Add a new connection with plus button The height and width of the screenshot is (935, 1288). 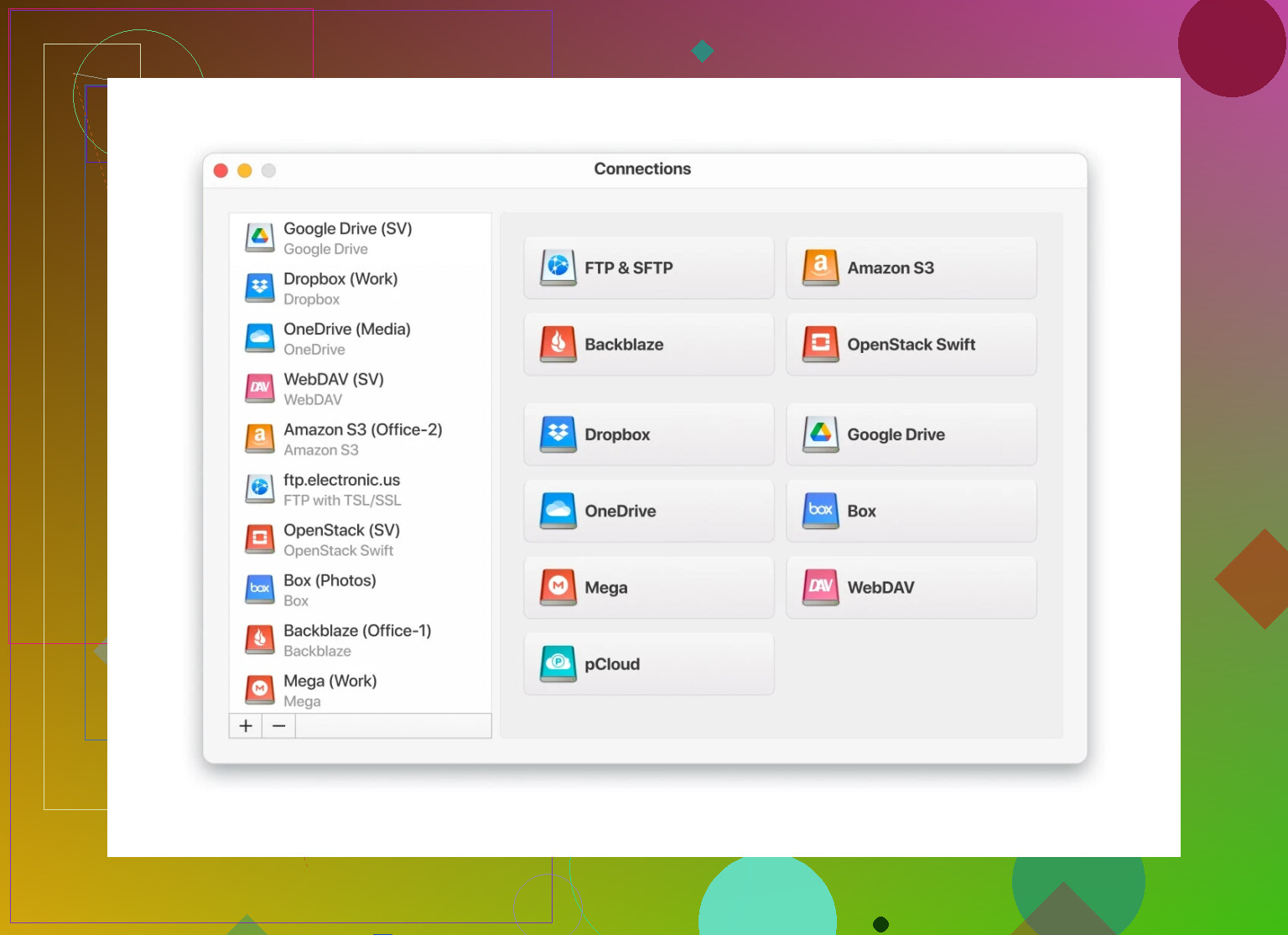pyautogui.click(x=246, y=726)
